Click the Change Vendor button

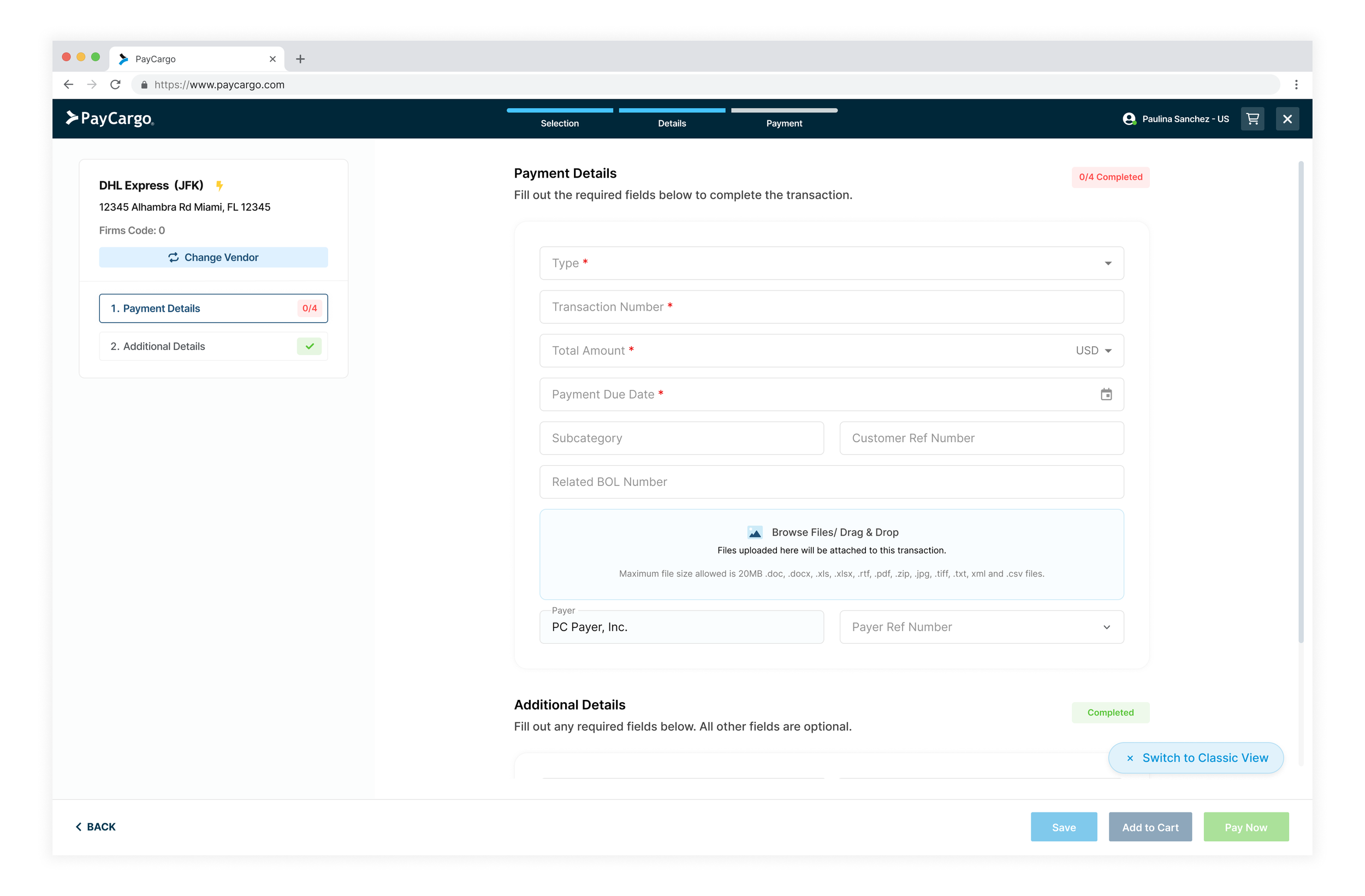pyautogui.click(x=213, y=258)
